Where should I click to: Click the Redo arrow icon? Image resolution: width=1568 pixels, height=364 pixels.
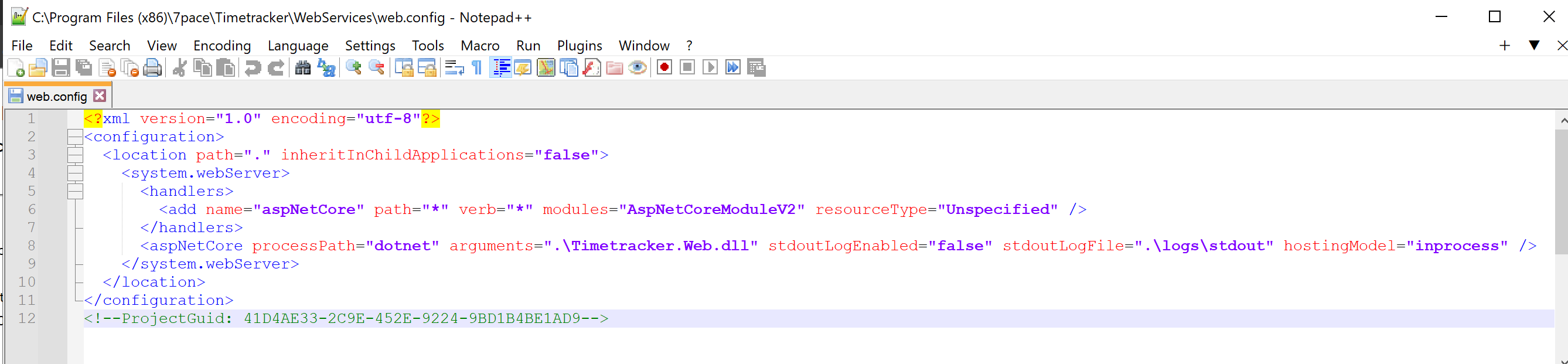pos(276,67)
